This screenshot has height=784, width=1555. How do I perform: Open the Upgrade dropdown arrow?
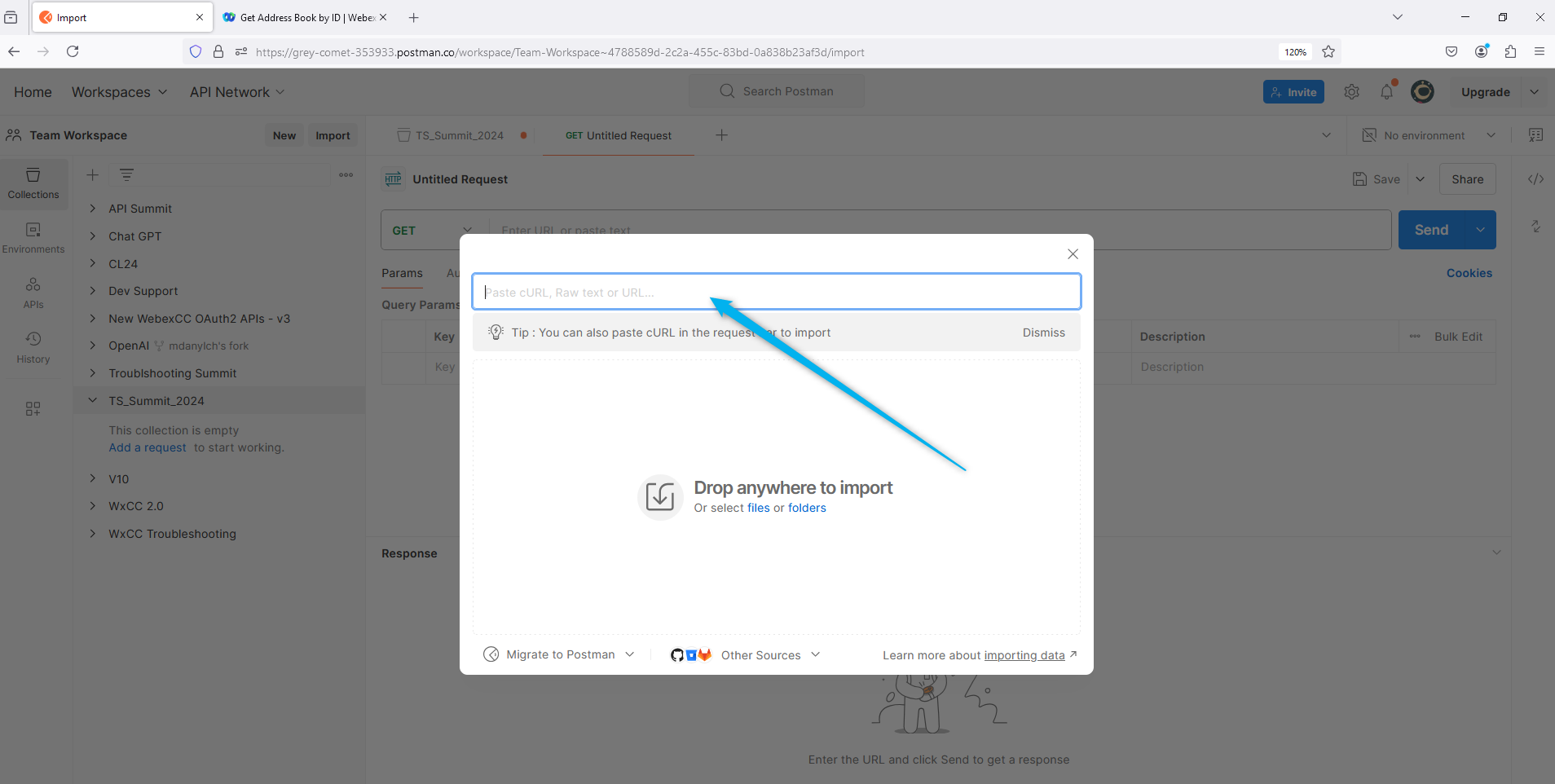pyautogui.click(x=1534, y=92)
